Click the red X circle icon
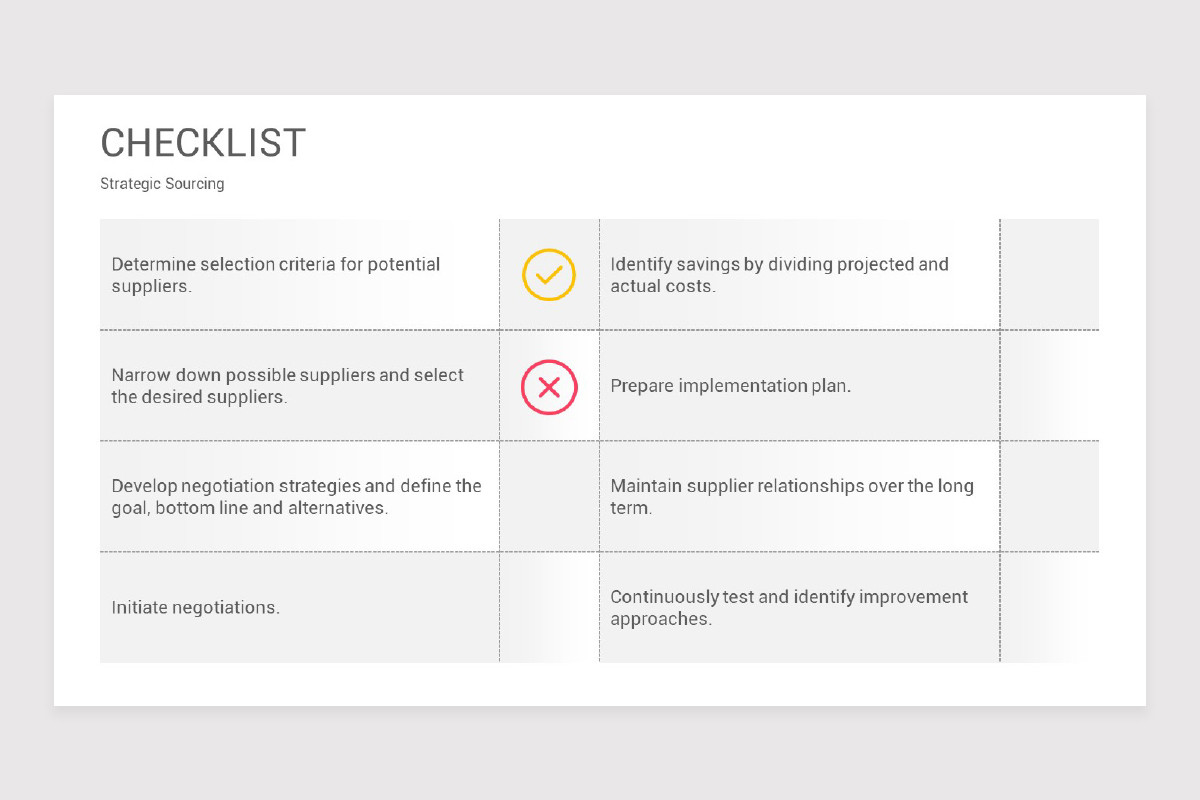 [549, 387]
